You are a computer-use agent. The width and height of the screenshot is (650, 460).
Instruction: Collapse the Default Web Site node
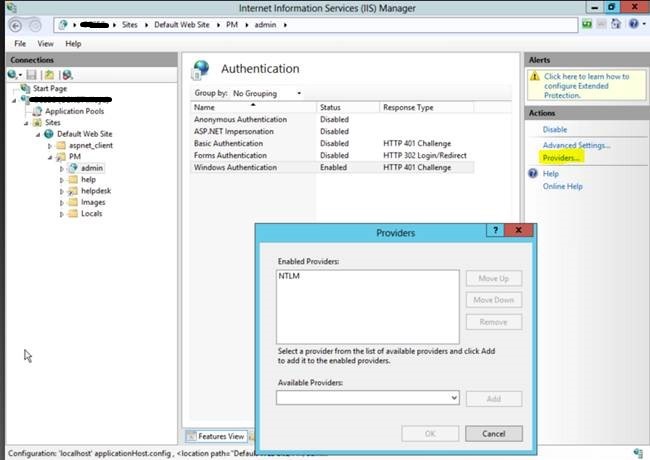click(38, 135)
